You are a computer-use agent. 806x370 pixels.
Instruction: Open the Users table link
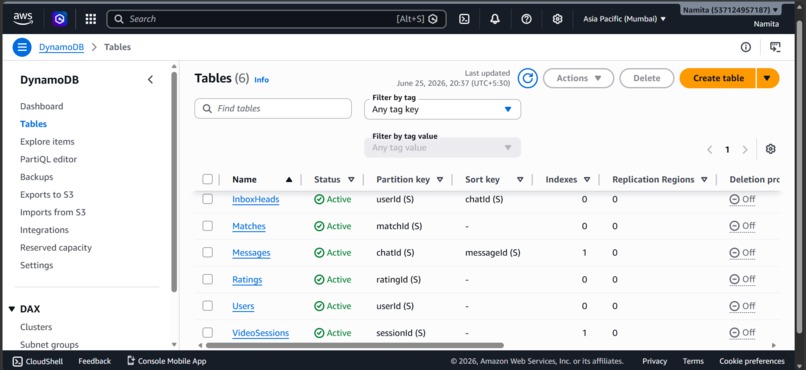[243, 306]
